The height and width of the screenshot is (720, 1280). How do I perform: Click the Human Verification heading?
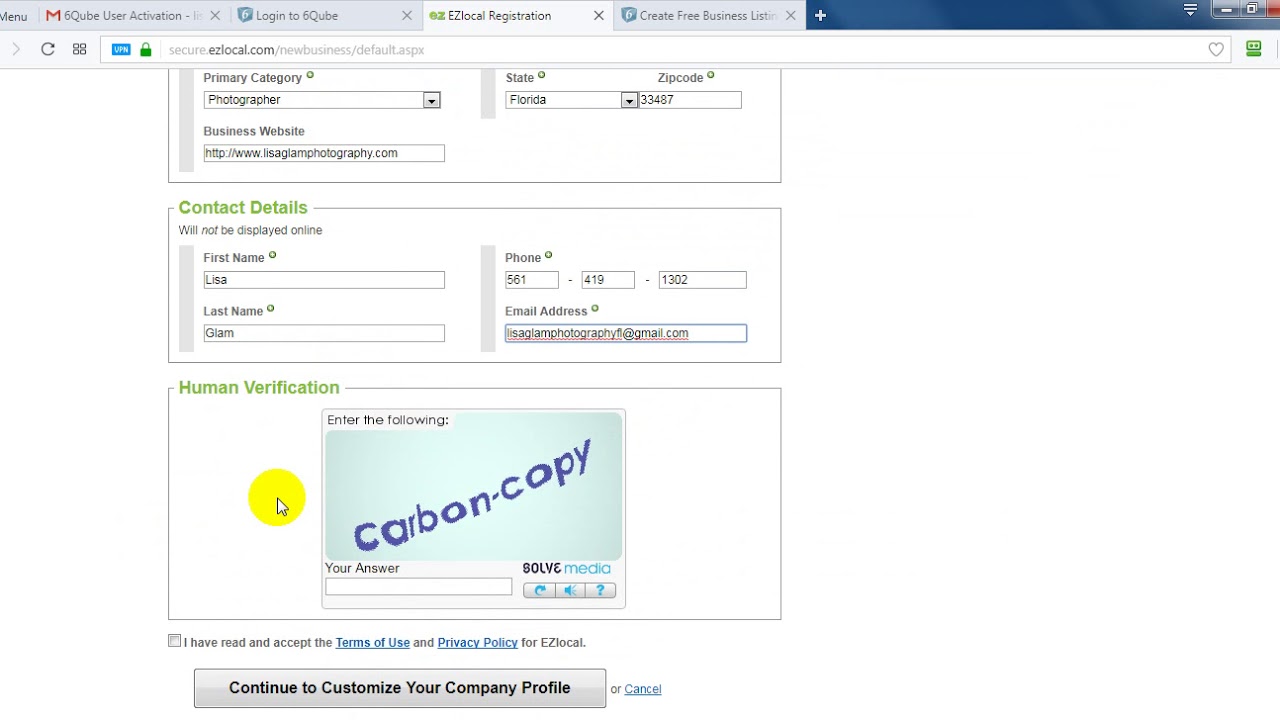259,388
